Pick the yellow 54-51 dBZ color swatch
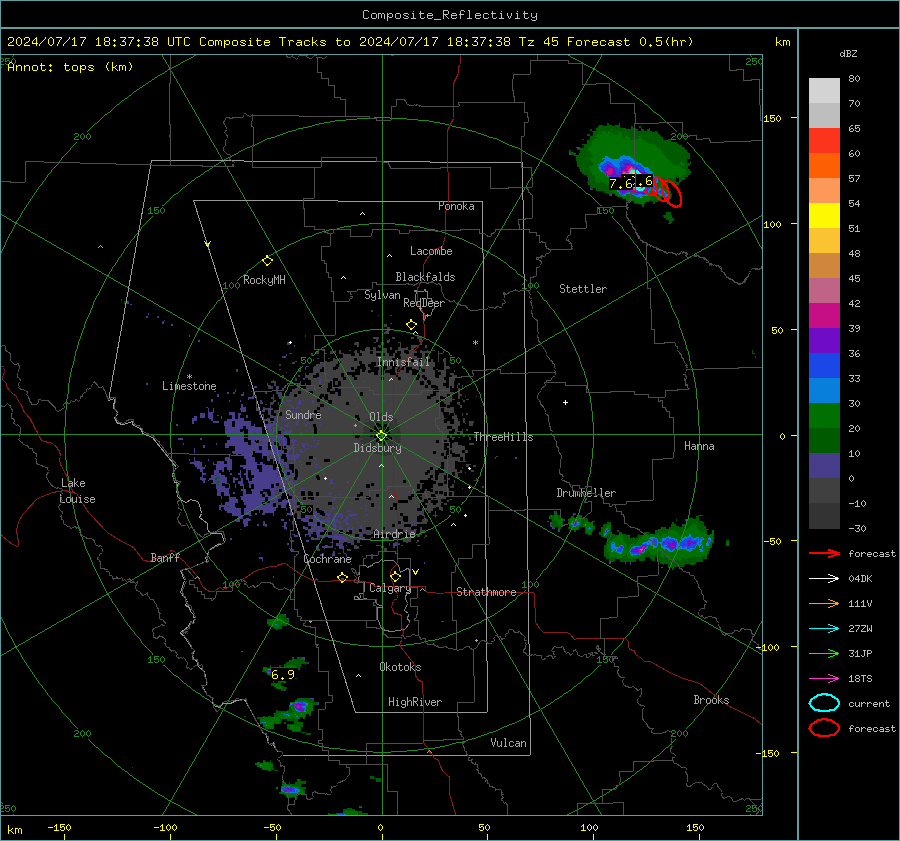Image resolution: width=900 pixels, height=841 pixels. [x=824, y=216]
